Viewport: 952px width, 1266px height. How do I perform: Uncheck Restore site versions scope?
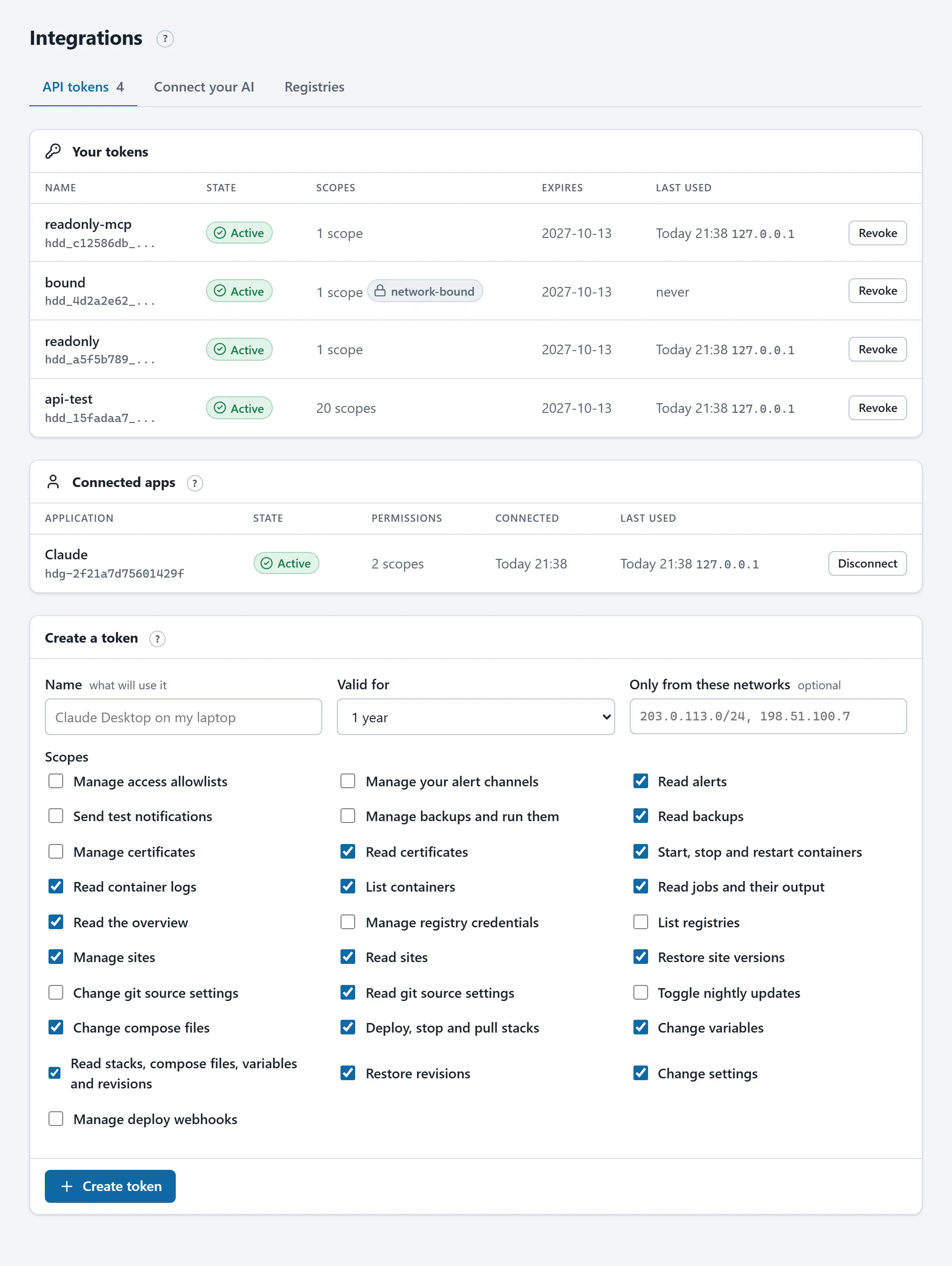(x=641, y=957)
